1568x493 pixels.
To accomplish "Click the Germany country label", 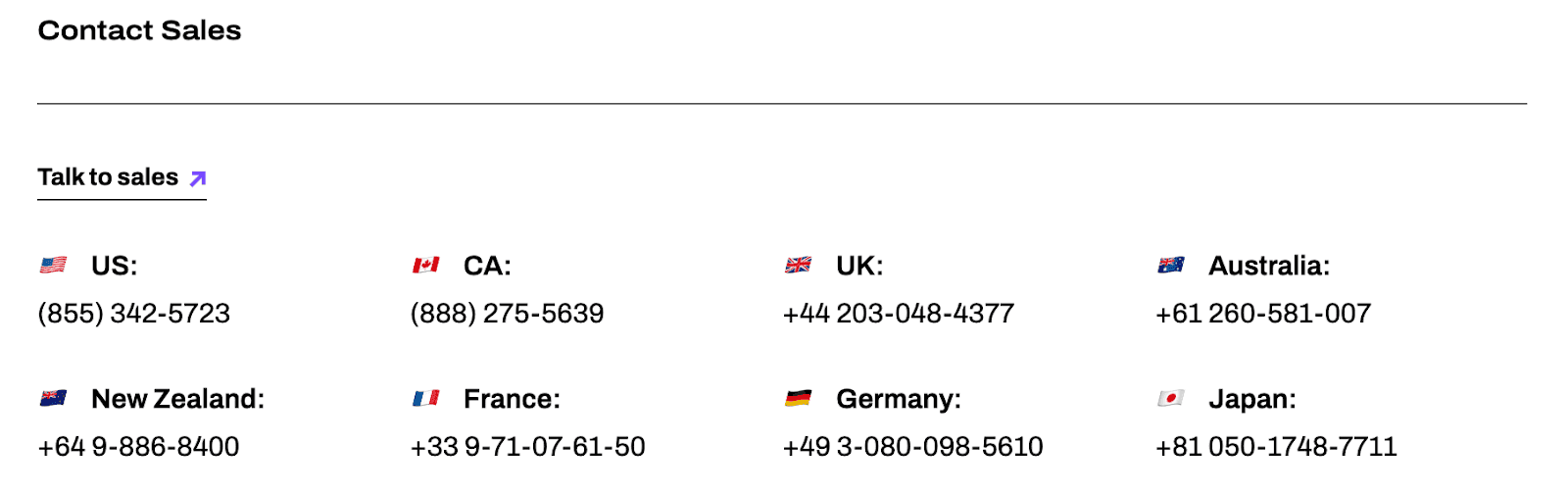I will 898,399.
